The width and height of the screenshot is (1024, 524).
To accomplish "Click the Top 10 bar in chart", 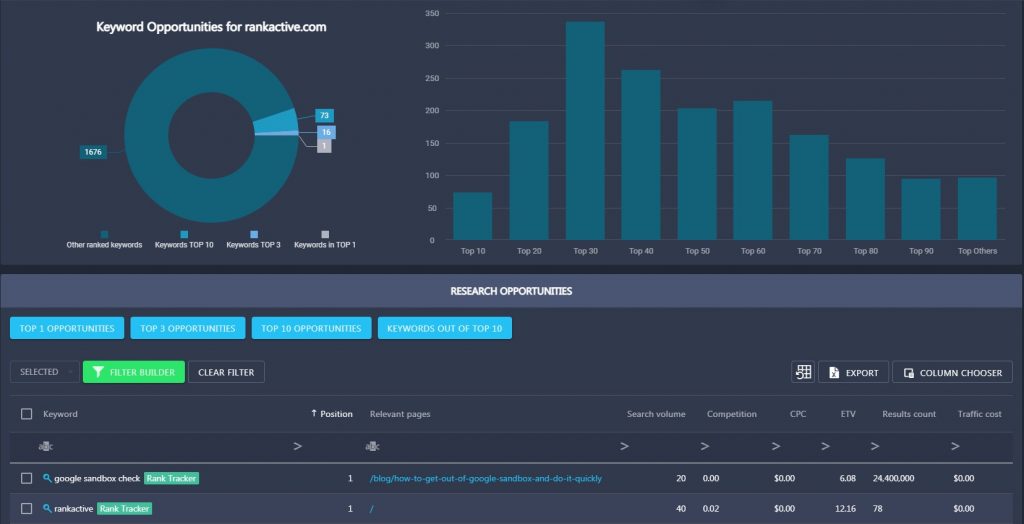I will pyautogui.click(x=473, y=216).
